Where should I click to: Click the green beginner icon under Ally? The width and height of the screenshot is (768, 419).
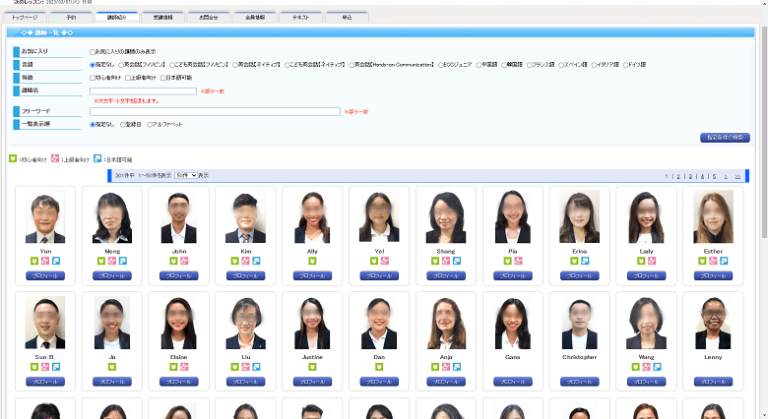[x=312, y=261]
